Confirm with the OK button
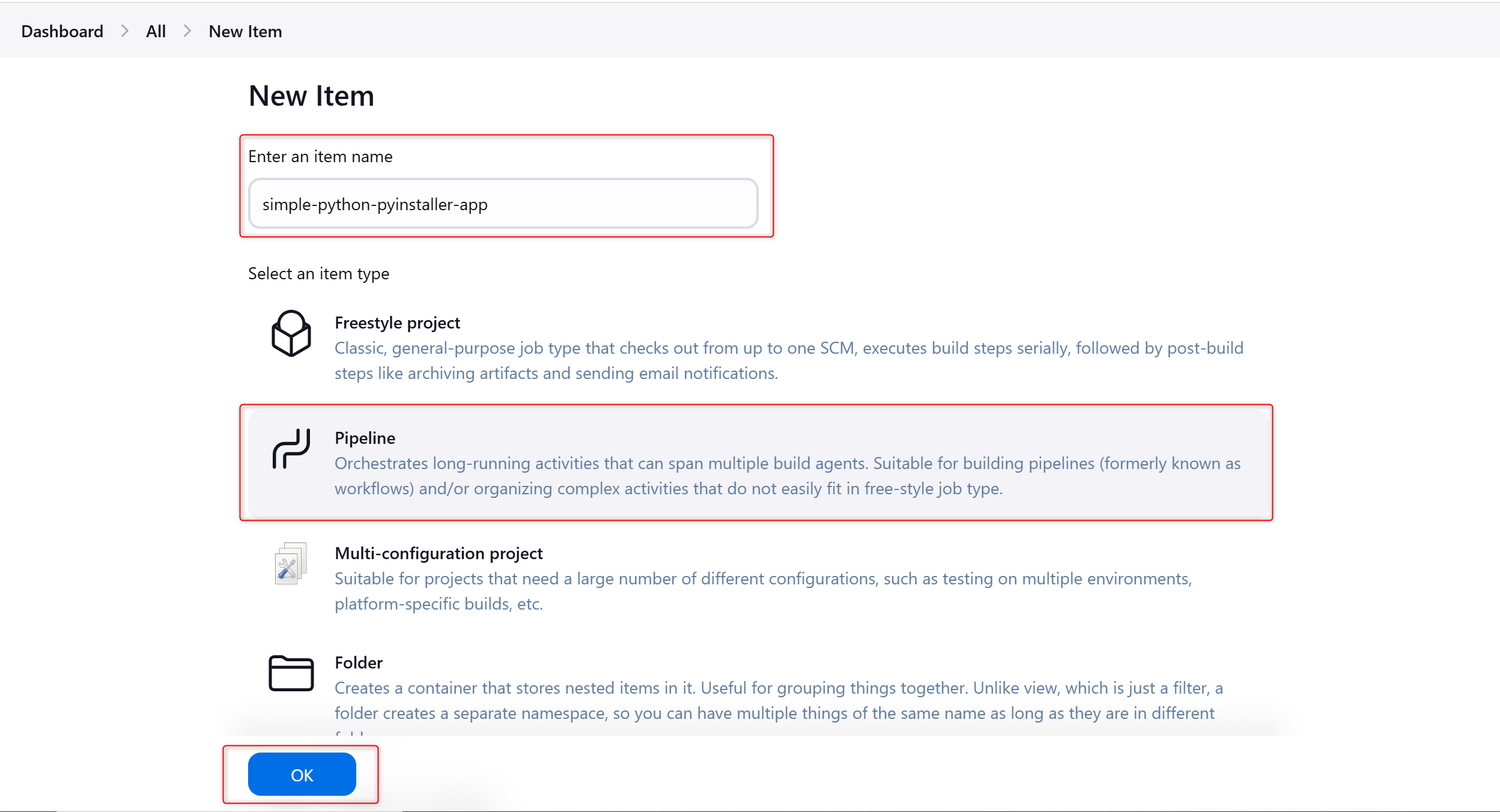 [x=302, y=774]
